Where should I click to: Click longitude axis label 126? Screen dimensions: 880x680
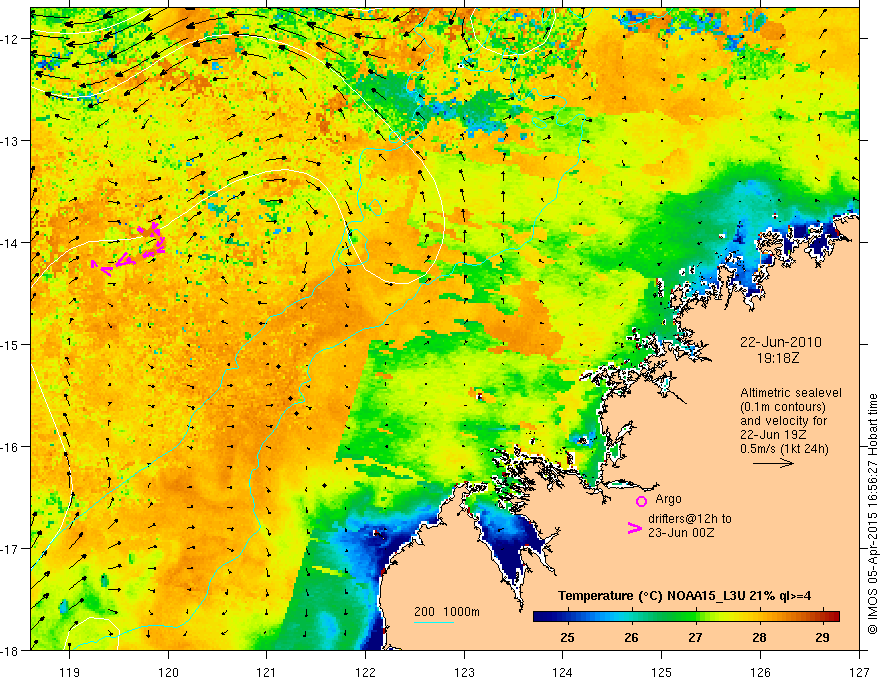(760, 672)
